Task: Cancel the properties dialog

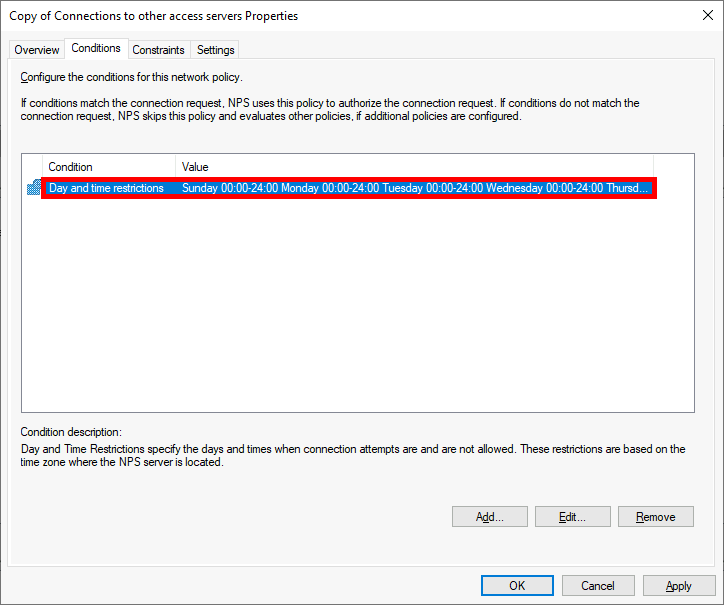Action: click(x=598, y=586)
